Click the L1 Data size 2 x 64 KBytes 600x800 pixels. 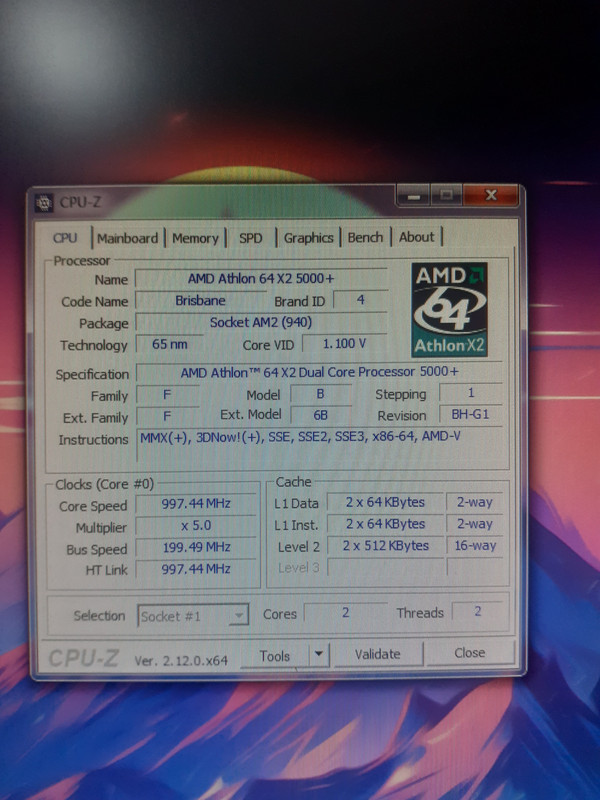click(x=385, y=503)
